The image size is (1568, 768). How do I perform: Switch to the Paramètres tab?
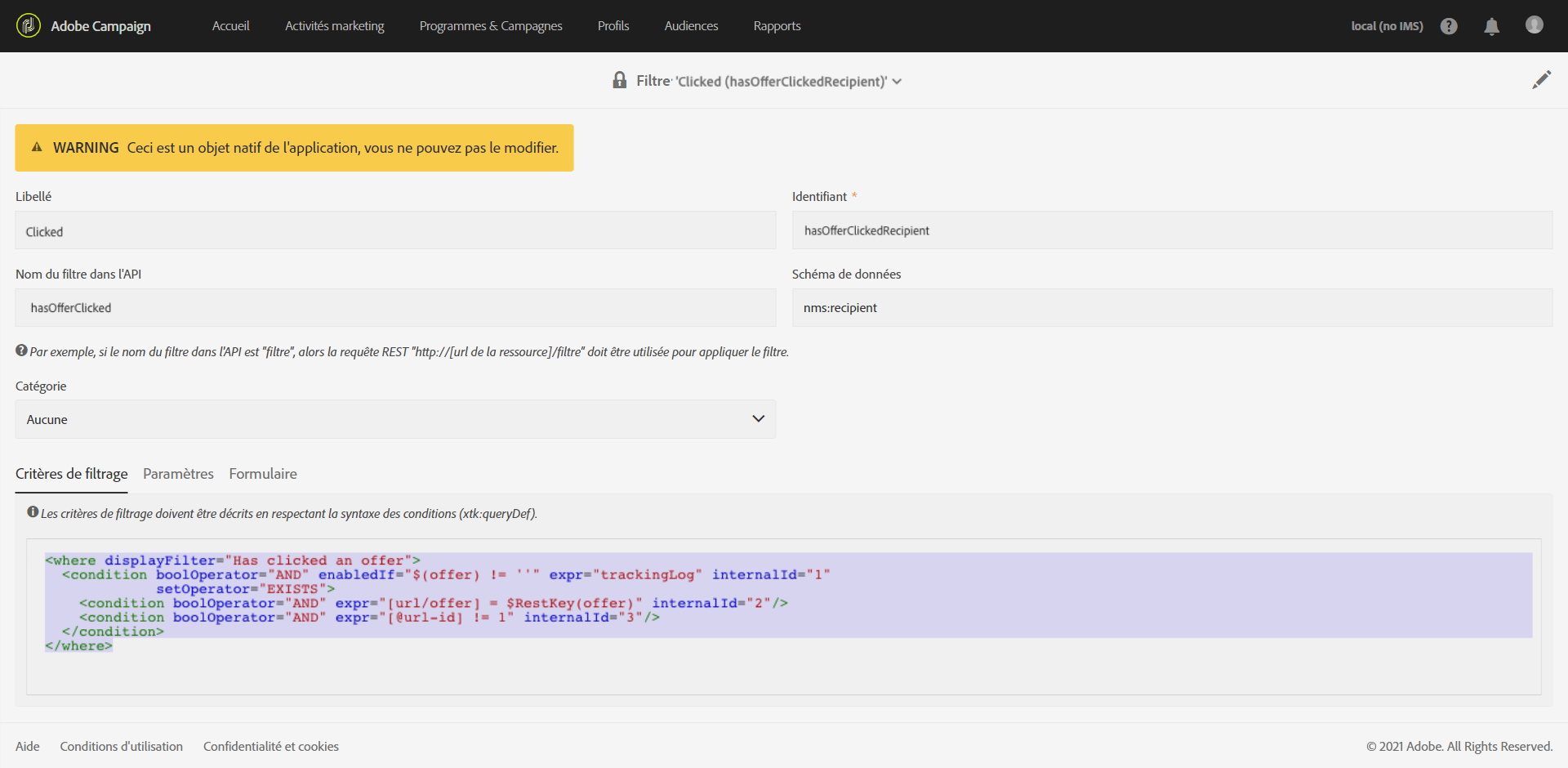tap(178, 474)
